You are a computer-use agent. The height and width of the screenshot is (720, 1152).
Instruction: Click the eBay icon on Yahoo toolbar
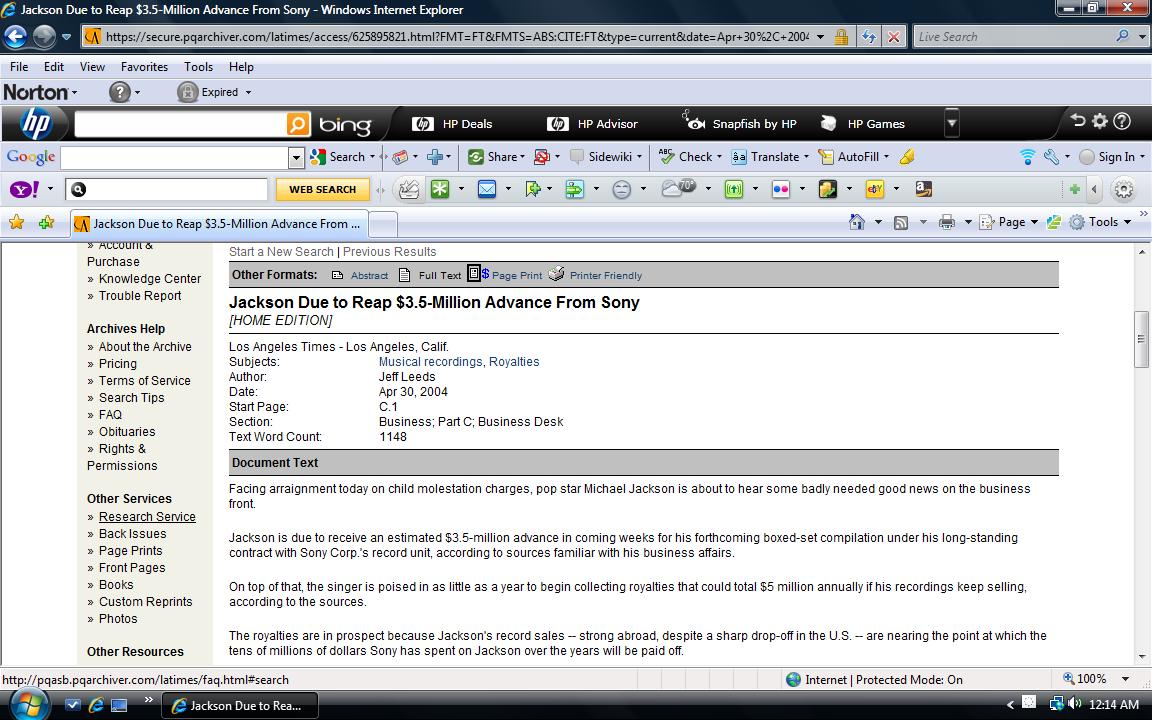(x=874, y=189)
